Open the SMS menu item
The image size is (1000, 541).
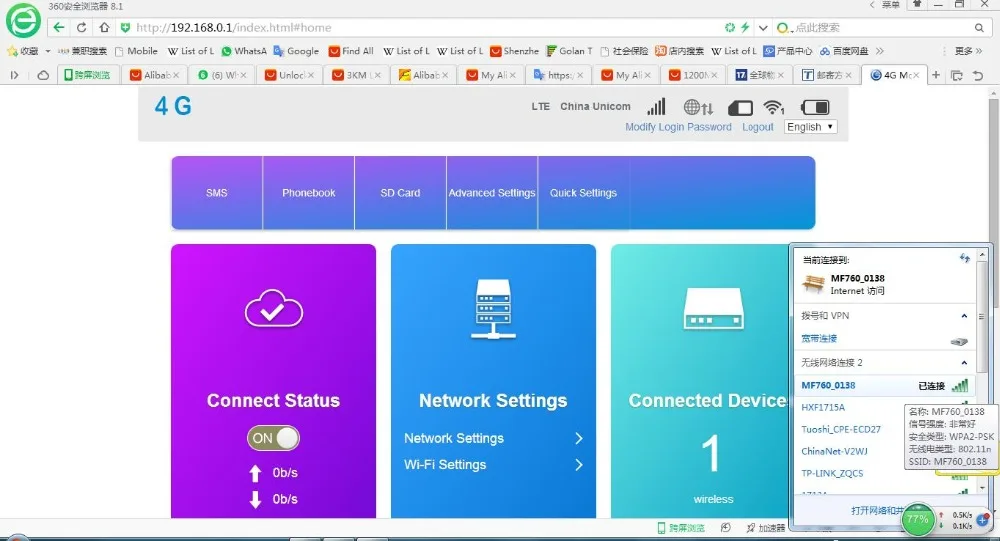(x=217, y=193)
